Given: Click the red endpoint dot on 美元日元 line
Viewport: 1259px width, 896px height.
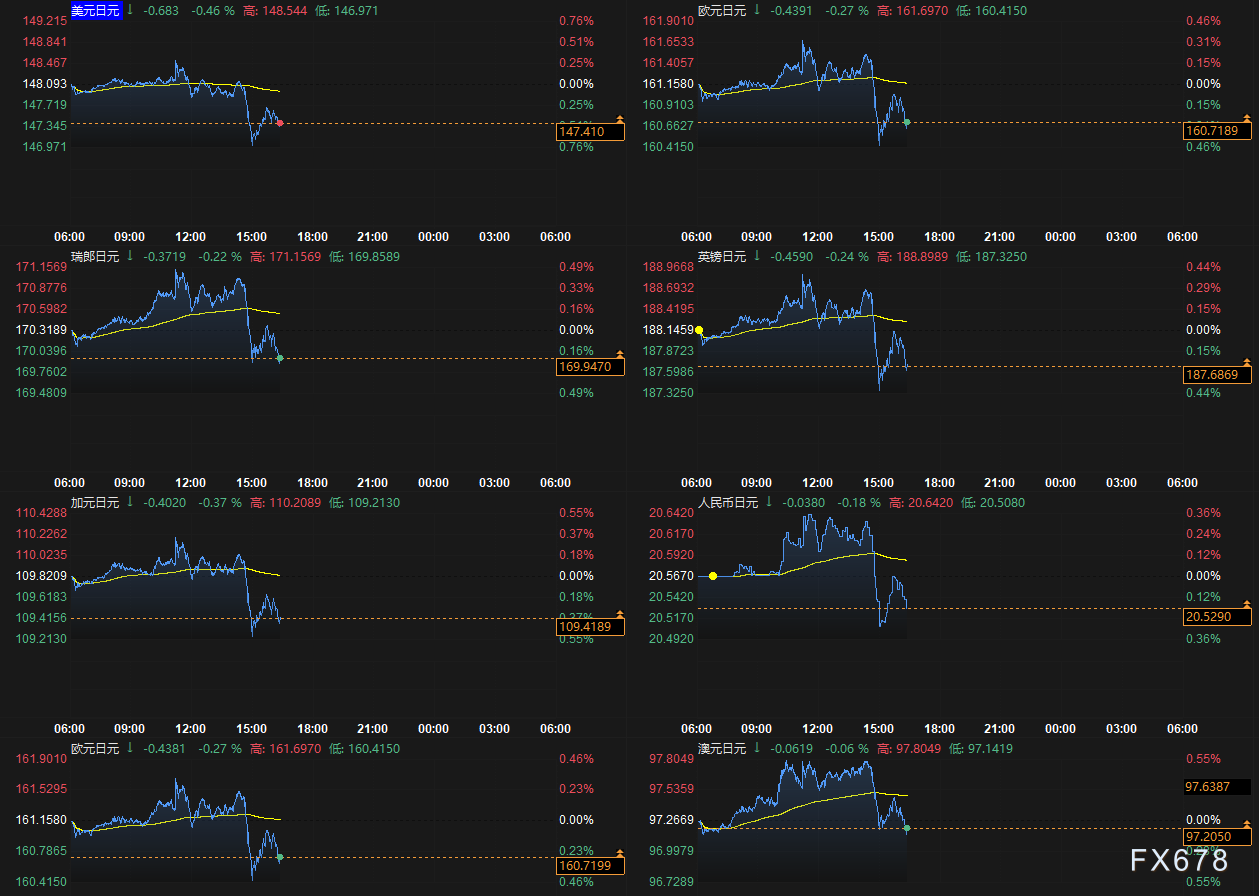Looking at the screenshot, I should pyautogui.click(x=280, y=123).
